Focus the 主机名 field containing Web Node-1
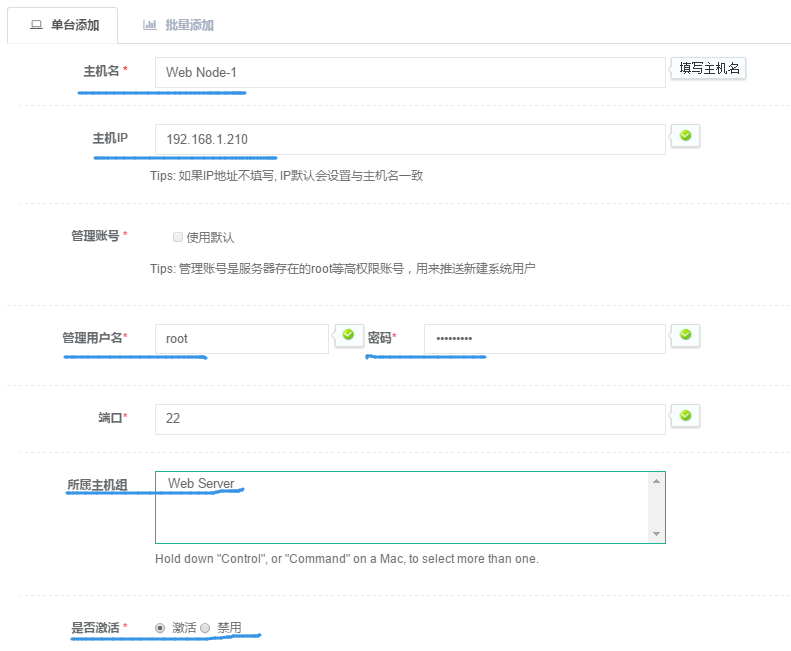791x651 pixels. [410, 73]
